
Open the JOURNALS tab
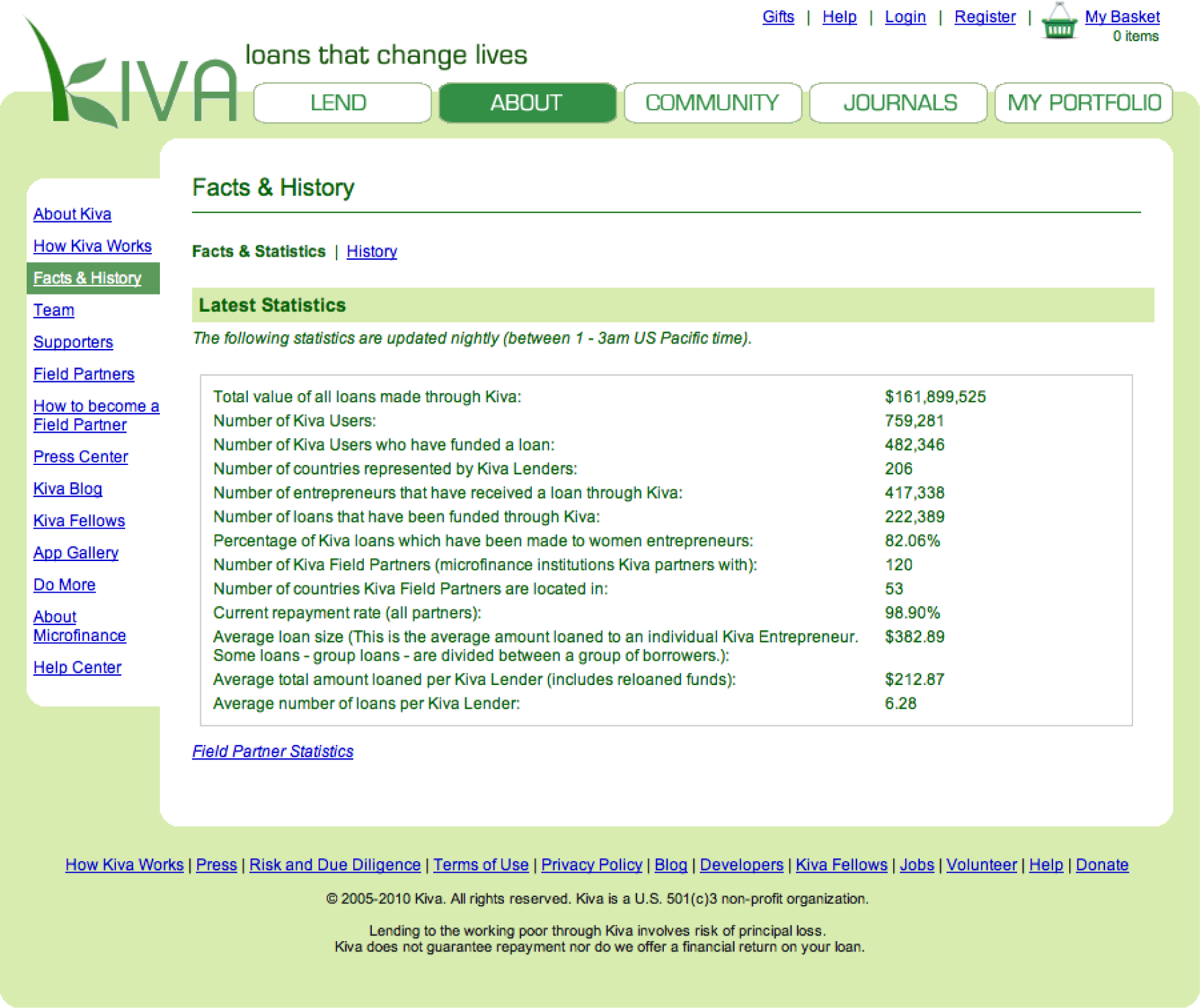click(898, 103)
